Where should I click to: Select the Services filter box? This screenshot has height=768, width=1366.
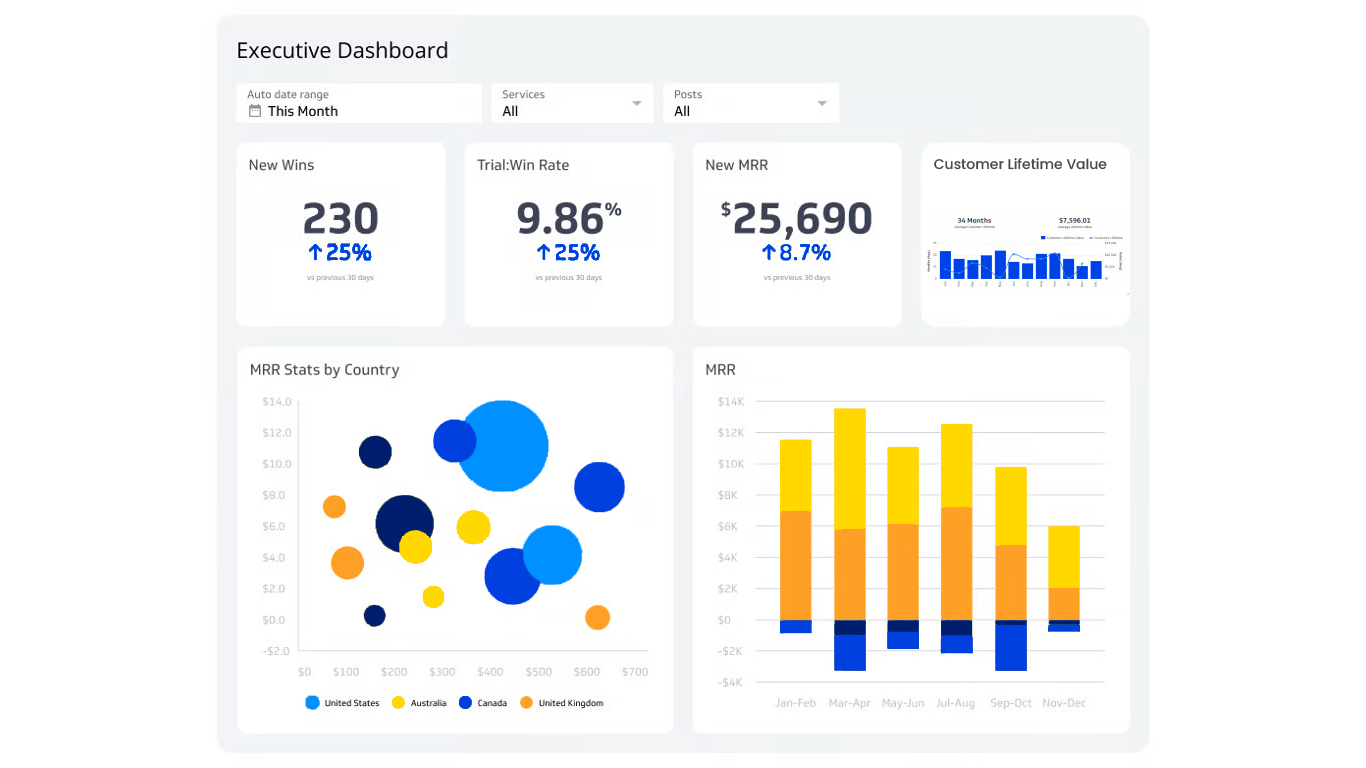coord(572,103)
